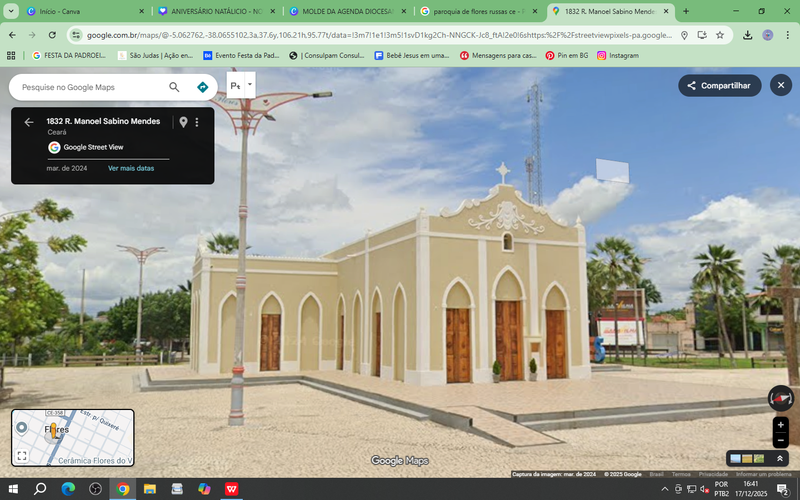Open Evento Festa da Pad... bookmark
This screenshot has width=800, height=500.
point(241,56)
